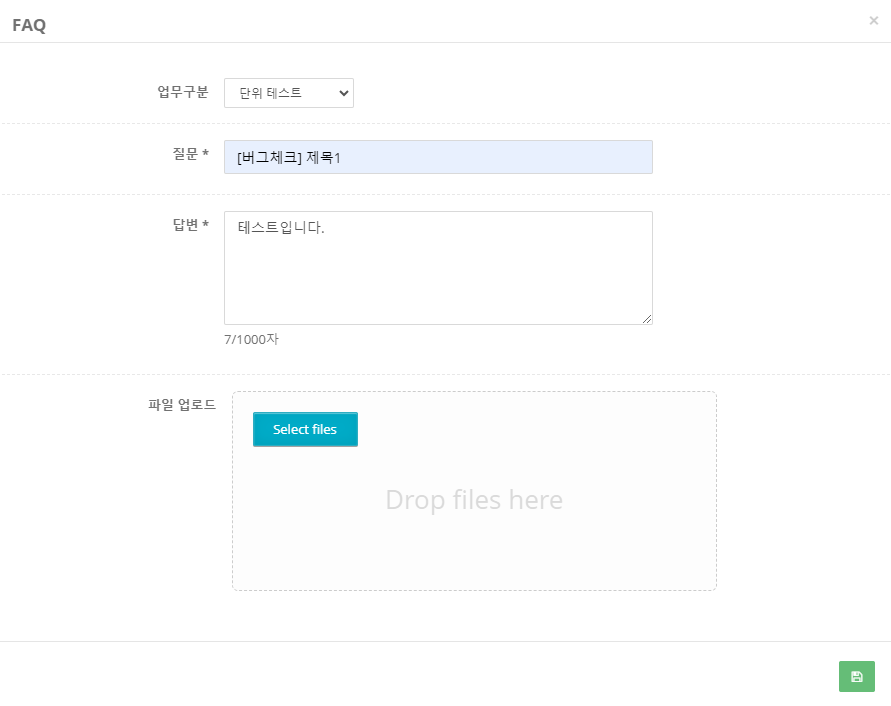Screen dimensions: 891x706
Task: Click the 답변 textarea resize handle
Action: (647, 319)
